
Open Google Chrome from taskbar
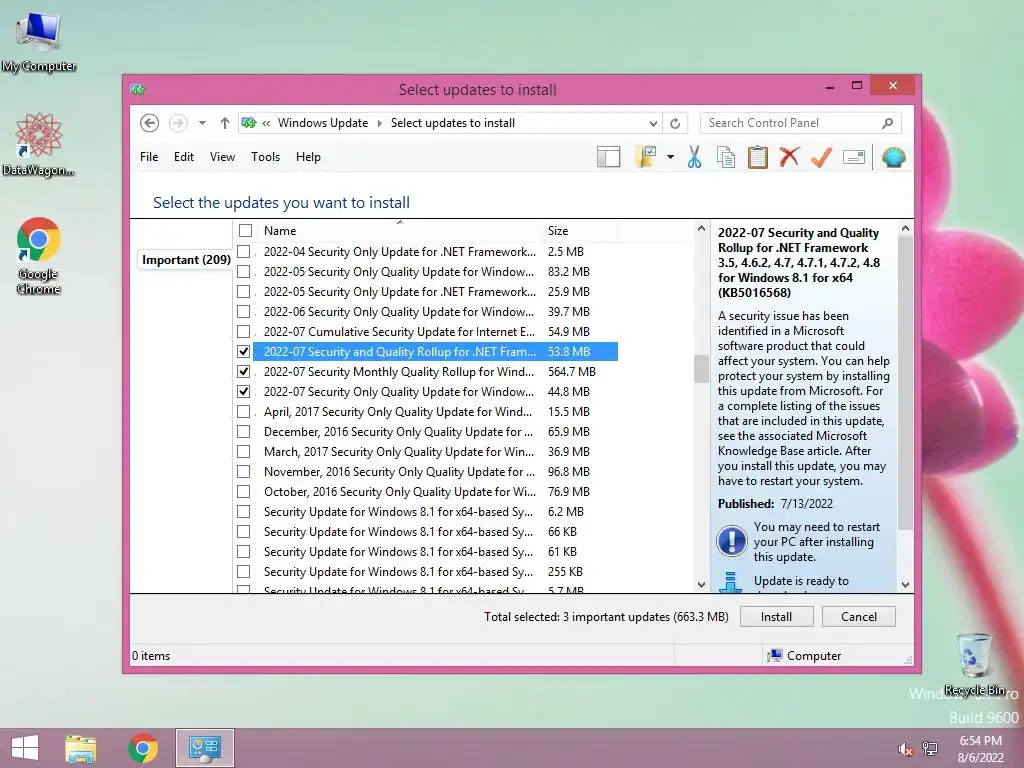(x=143, y=748)
